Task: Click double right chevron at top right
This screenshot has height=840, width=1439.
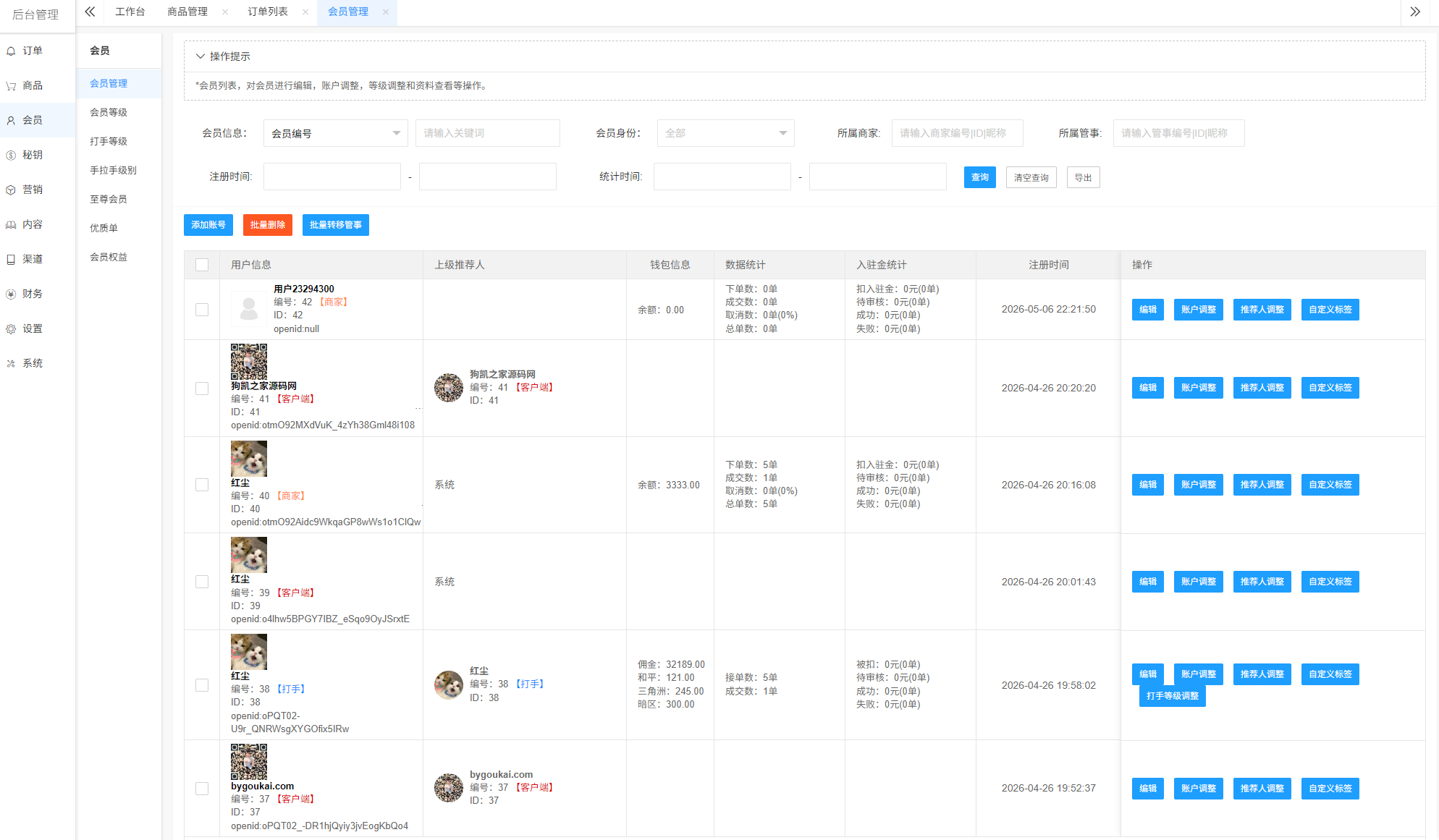Action: [x=1415, y=12]
